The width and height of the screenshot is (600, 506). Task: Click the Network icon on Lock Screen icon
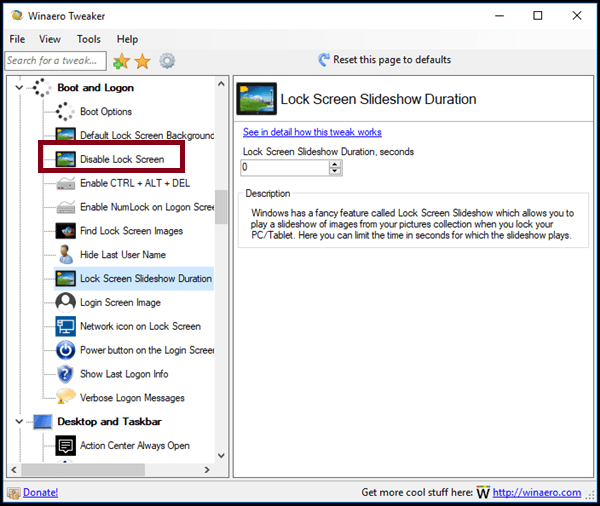coord(65,326)
